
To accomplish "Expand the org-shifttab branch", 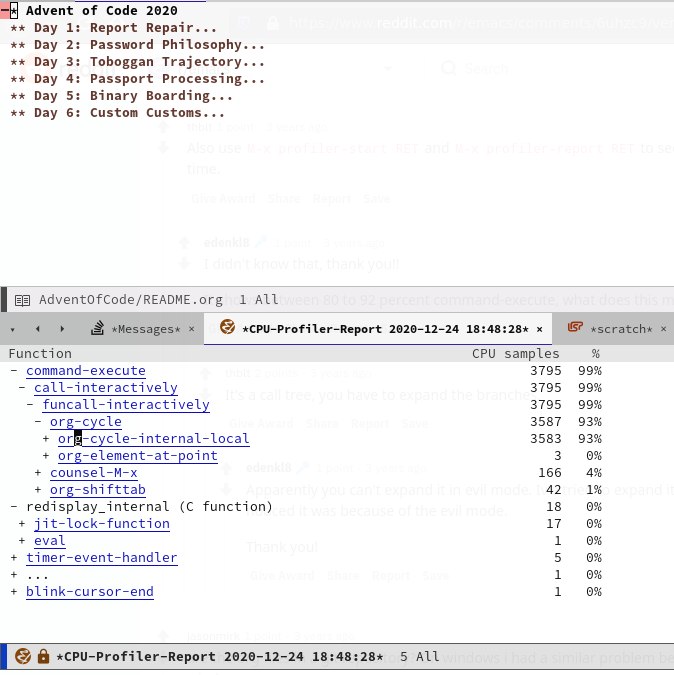I will tap(38, 489).
